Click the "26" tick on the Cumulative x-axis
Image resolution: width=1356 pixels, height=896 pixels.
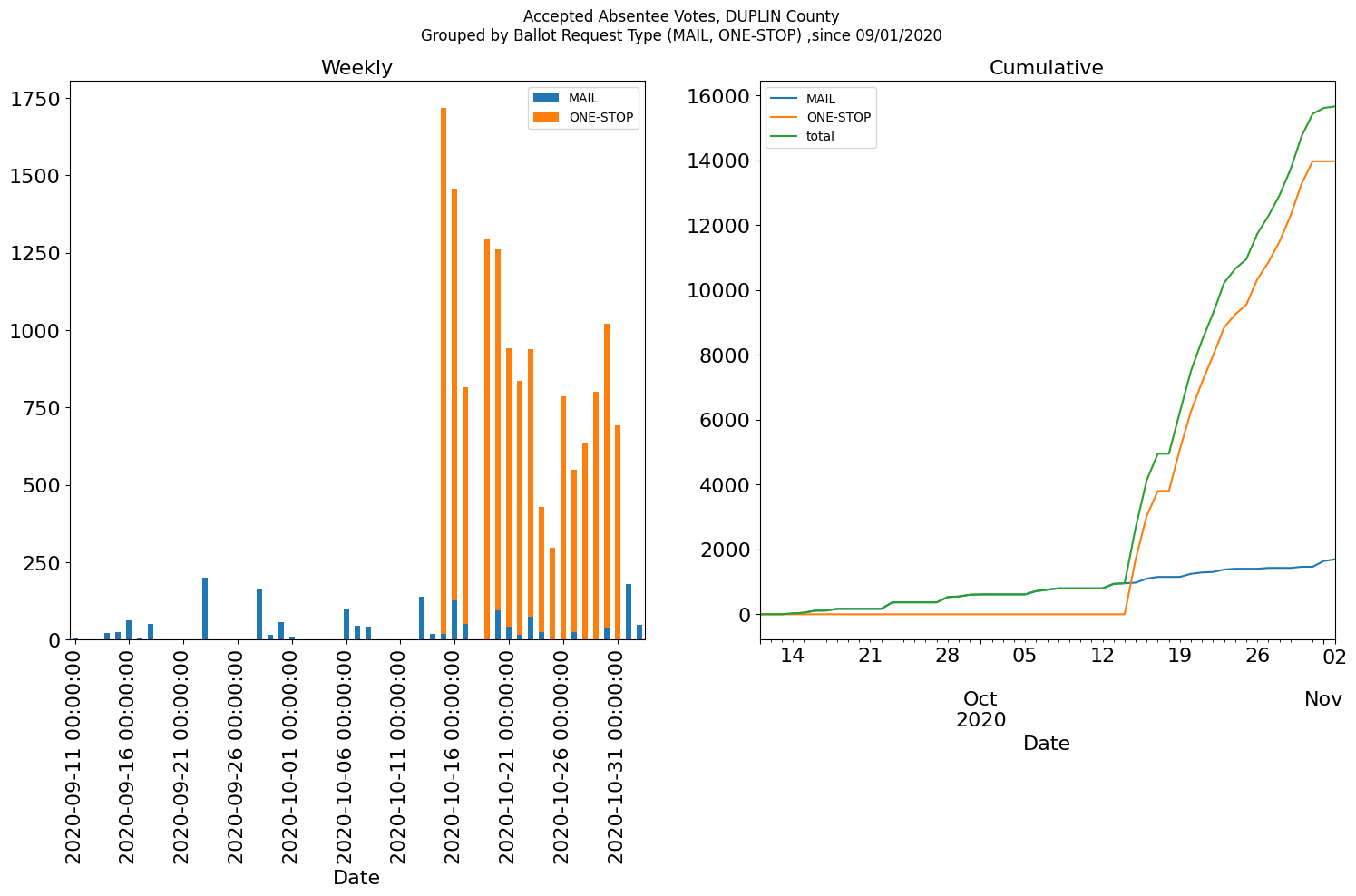[1257, 655]
